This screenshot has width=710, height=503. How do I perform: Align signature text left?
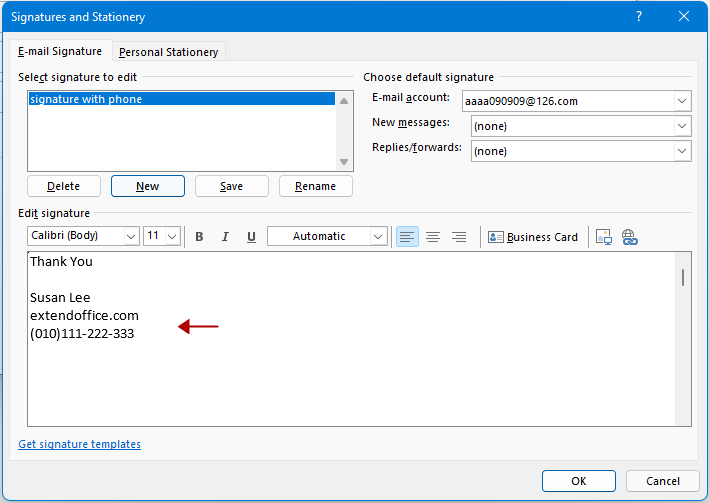(x=407, y=237)
